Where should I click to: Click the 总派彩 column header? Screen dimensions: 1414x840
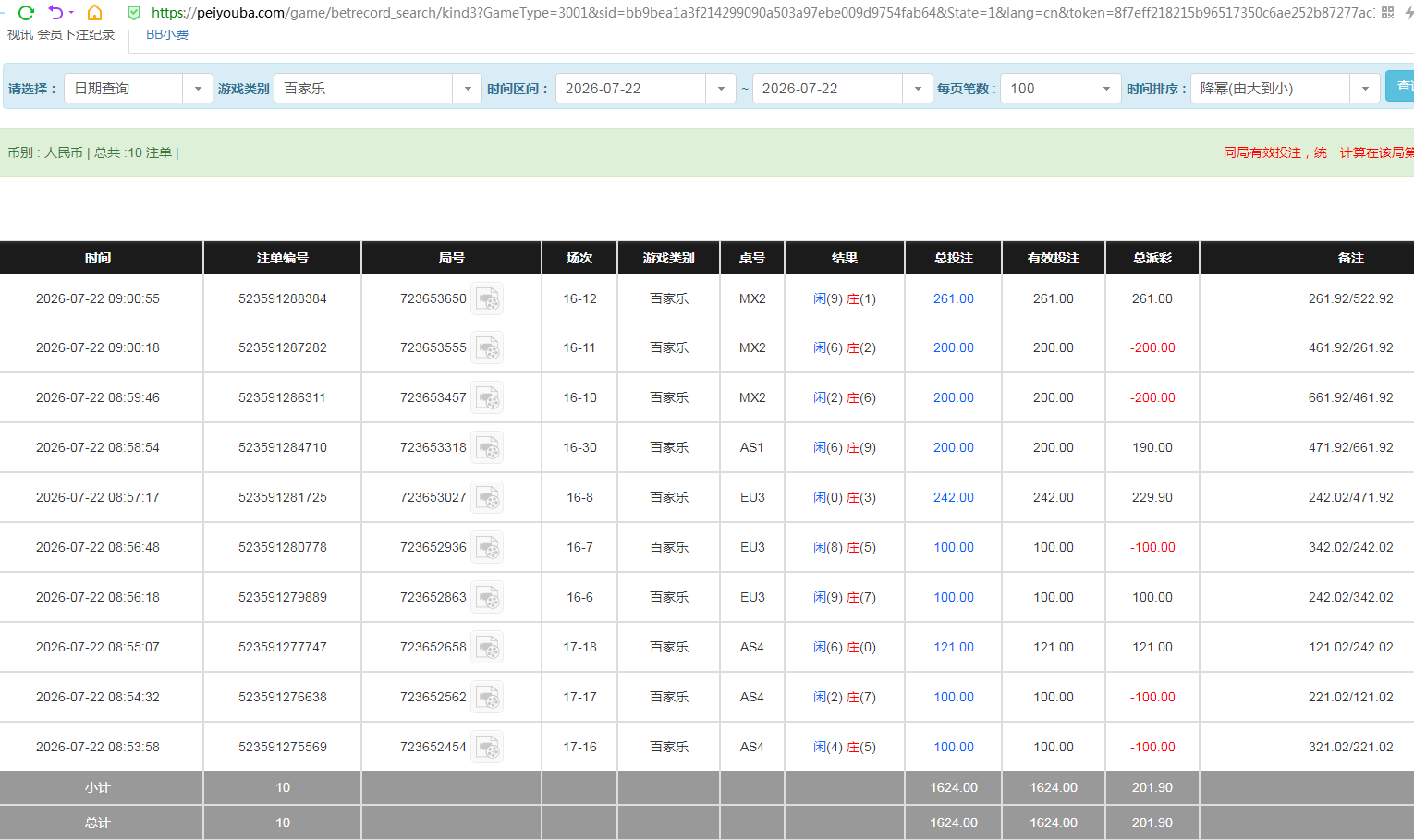coord(1152,259)
